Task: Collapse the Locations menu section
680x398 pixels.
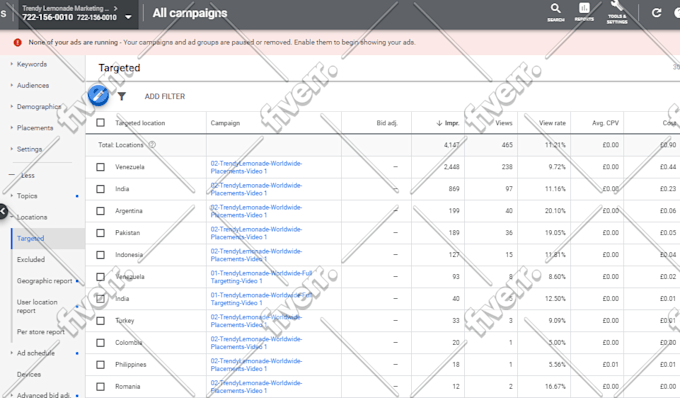Action: pos(32,217)
